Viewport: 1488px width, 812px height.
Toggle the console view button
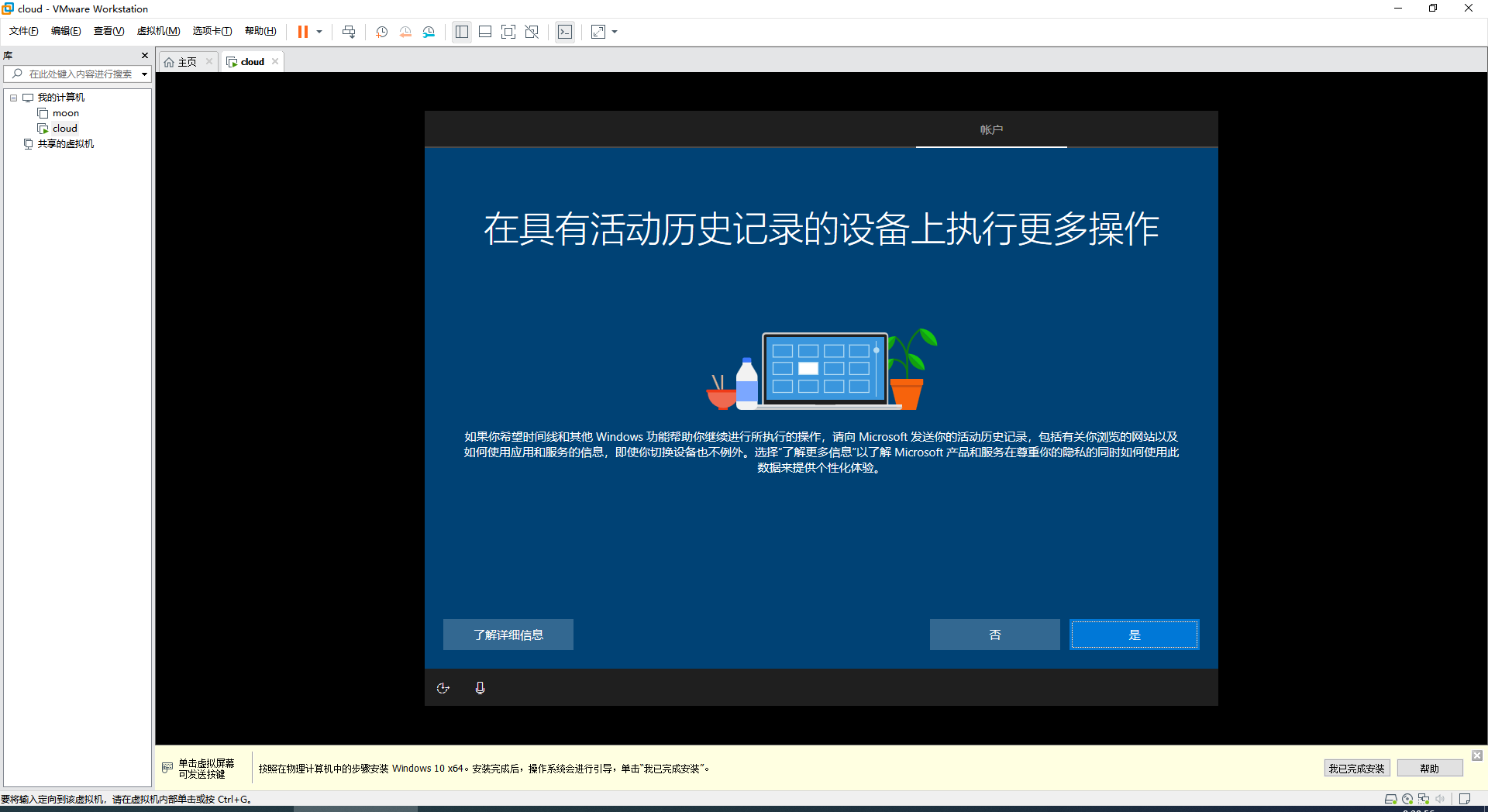(565, 32)
